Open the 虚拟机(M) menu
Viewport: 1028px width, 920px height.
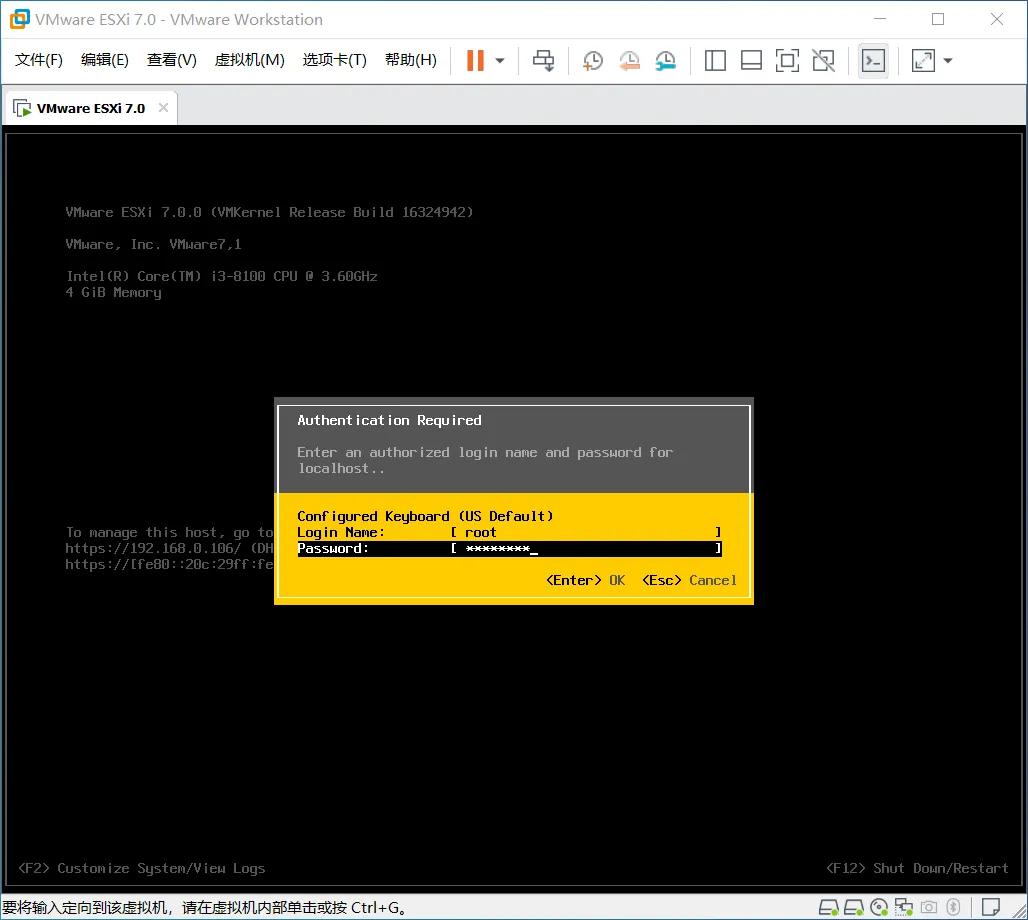pyautogui.click(x=250, y=60)
